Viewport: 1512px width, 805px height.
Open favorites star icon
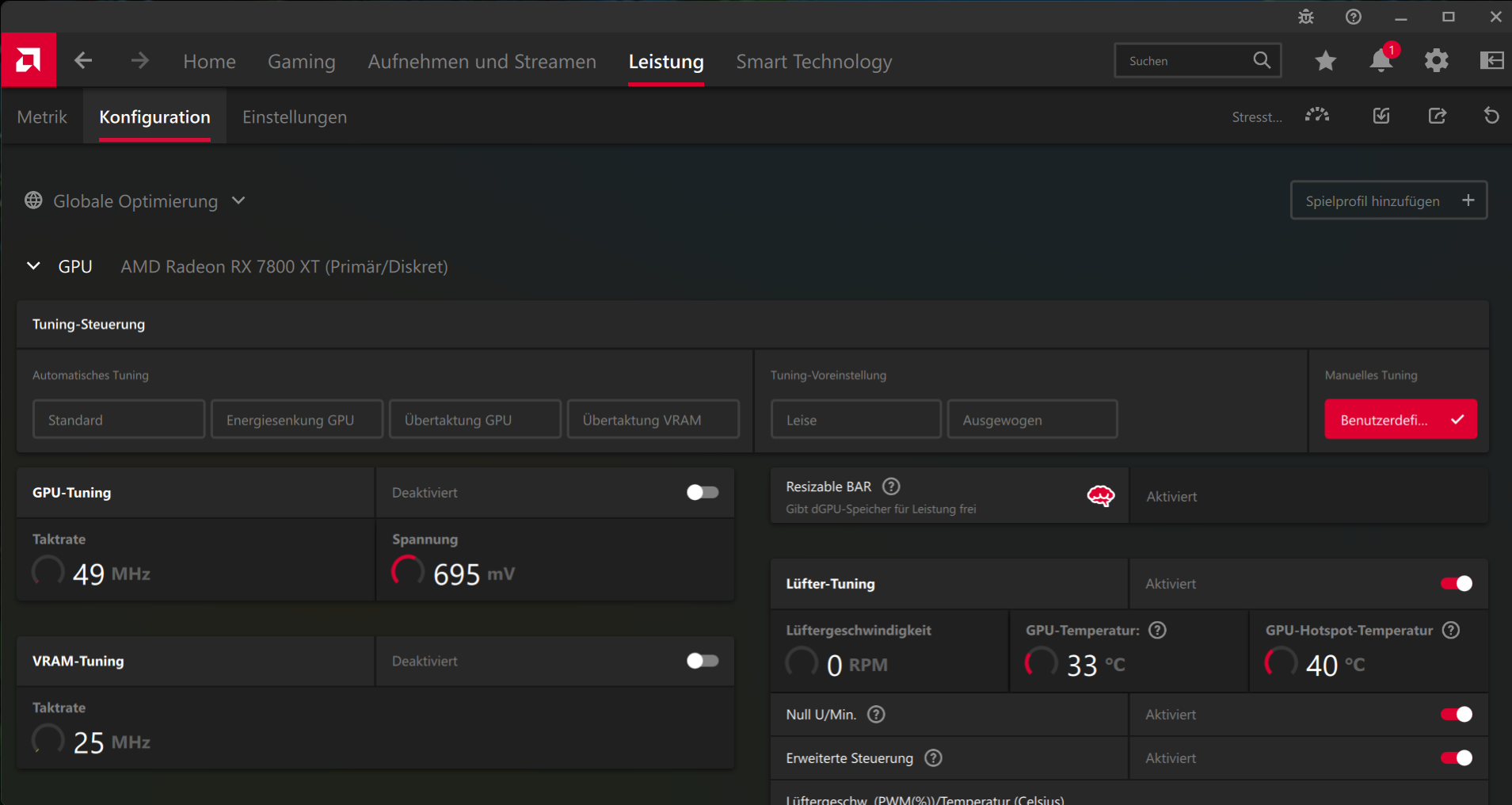(1325, 60)
